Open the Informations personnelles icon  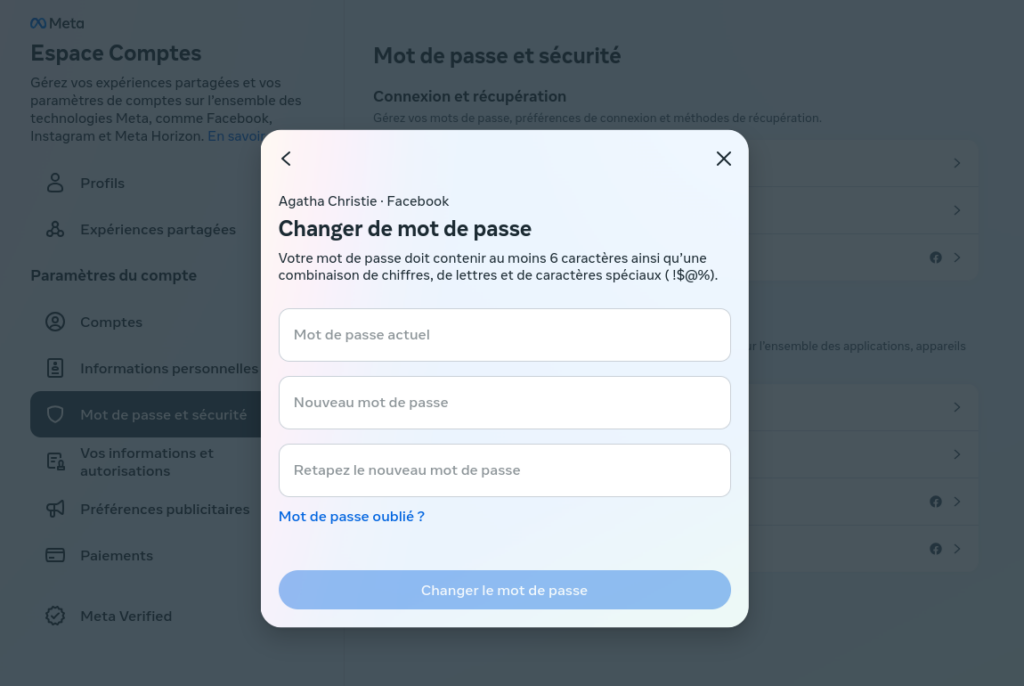[x=56, y=368]
